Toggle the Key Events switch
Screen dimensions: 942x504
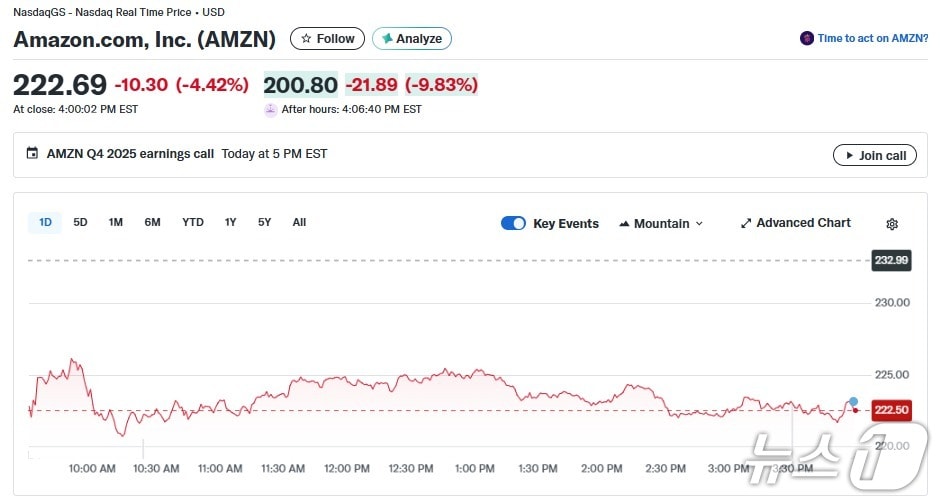(x=513, y=223)
